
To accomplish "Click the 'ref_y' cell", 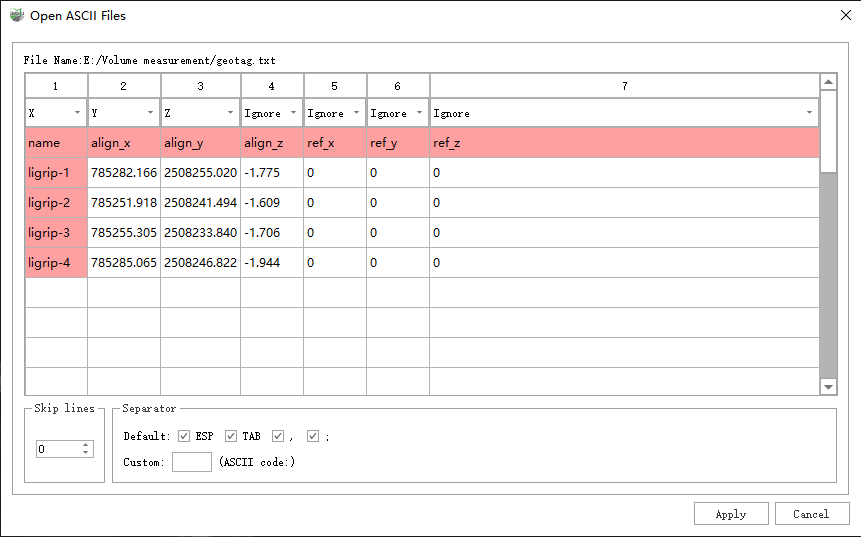I will coord(398,143).
